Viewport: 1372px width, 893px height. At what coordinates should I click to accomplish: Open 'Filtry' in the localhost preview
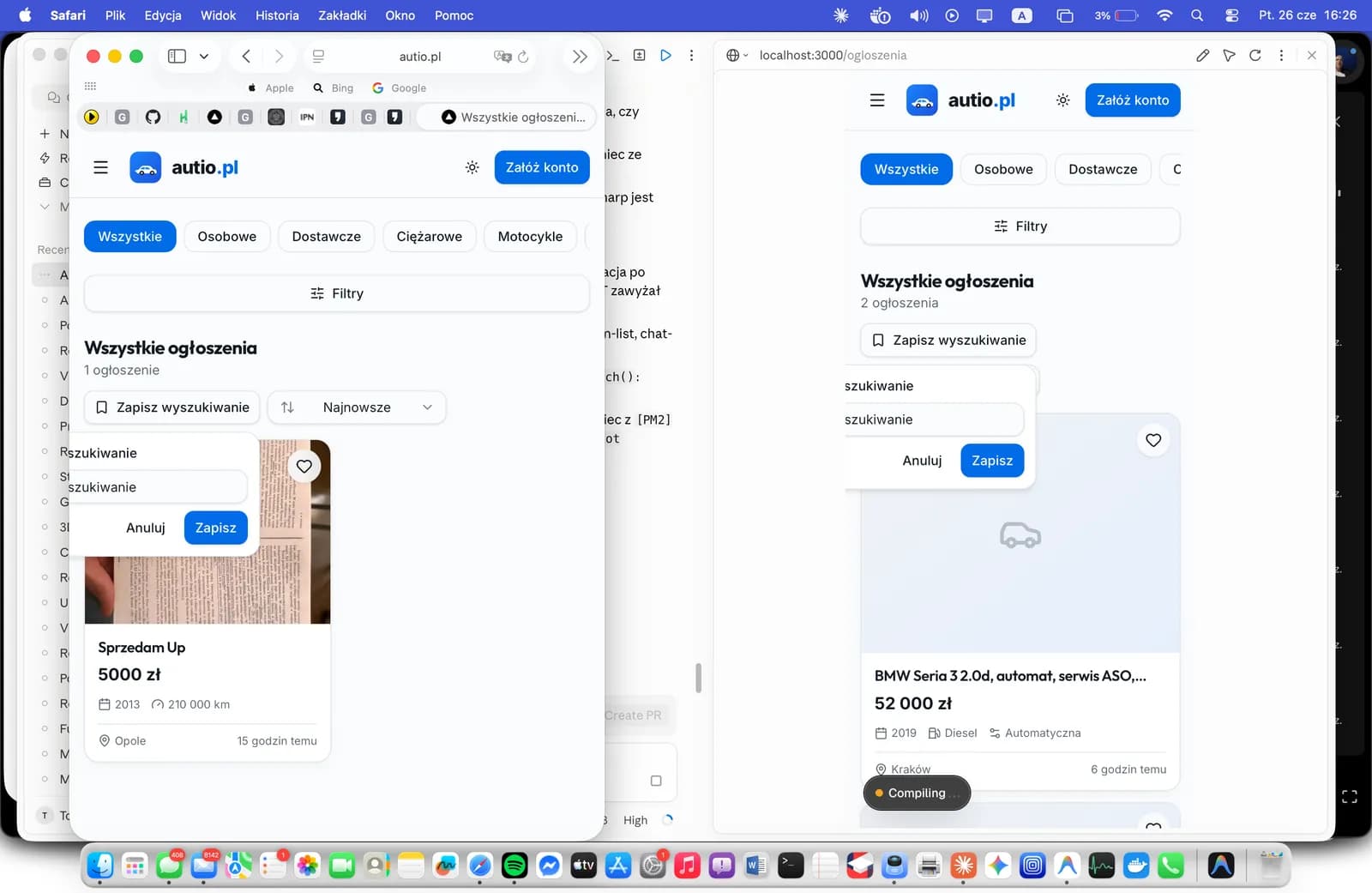1020,226
